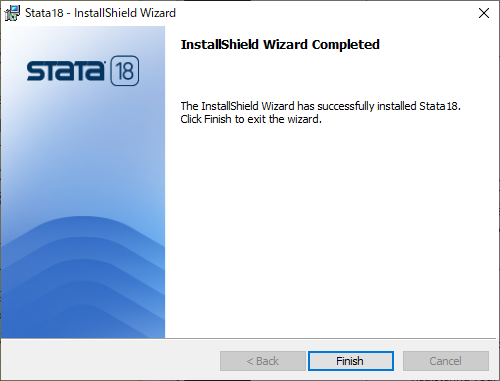Click the Stata wordmark logo
The image size is (500, 381).
pos(66,71)
